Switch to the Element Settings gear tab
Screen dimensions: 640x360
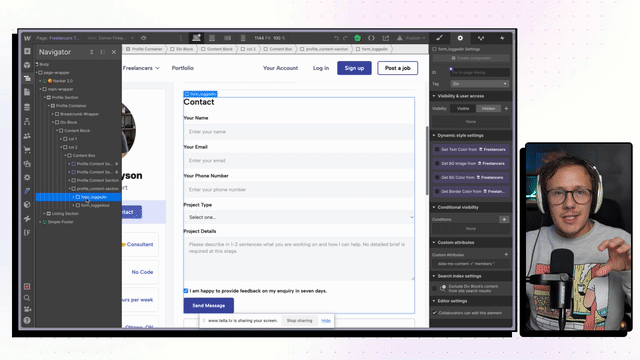tap(460, 38)
